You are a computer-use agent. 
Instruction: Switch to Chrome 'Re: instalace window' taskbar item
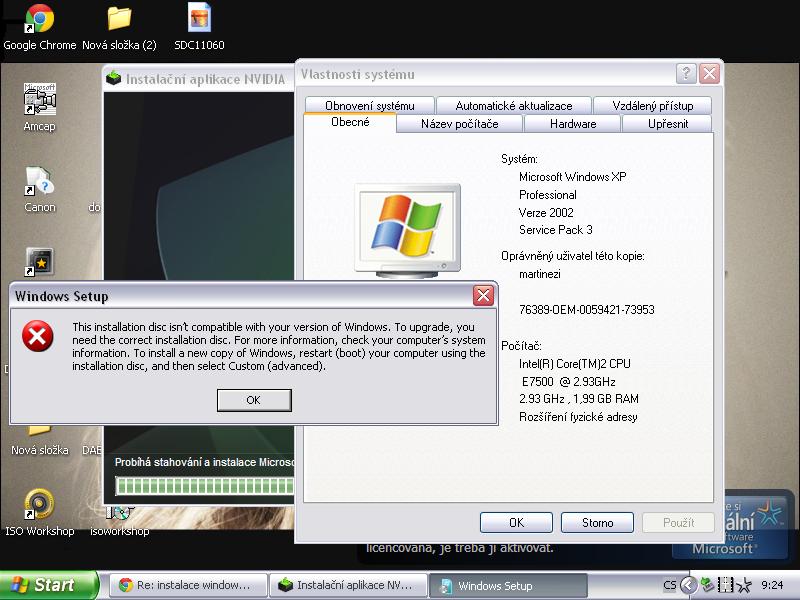point(187,585)
